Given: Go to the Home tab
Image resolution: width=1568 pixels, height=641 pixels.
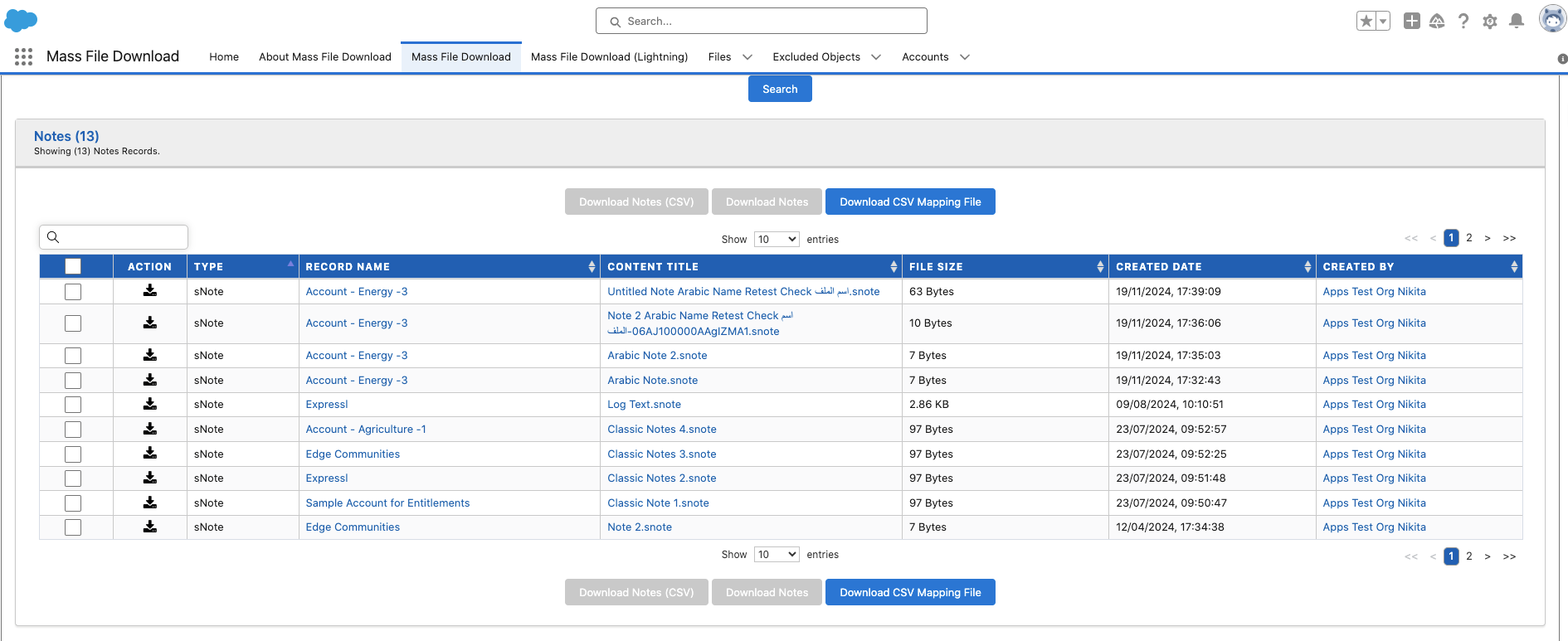Looking at the screenshot, I should pos(224,57).
